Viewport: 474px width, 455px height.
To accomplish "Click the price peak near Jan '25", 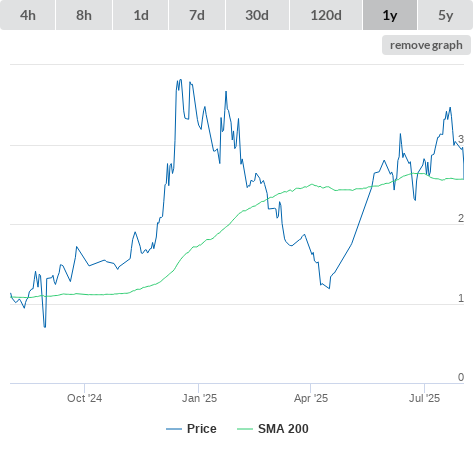I will click(180, 80).
